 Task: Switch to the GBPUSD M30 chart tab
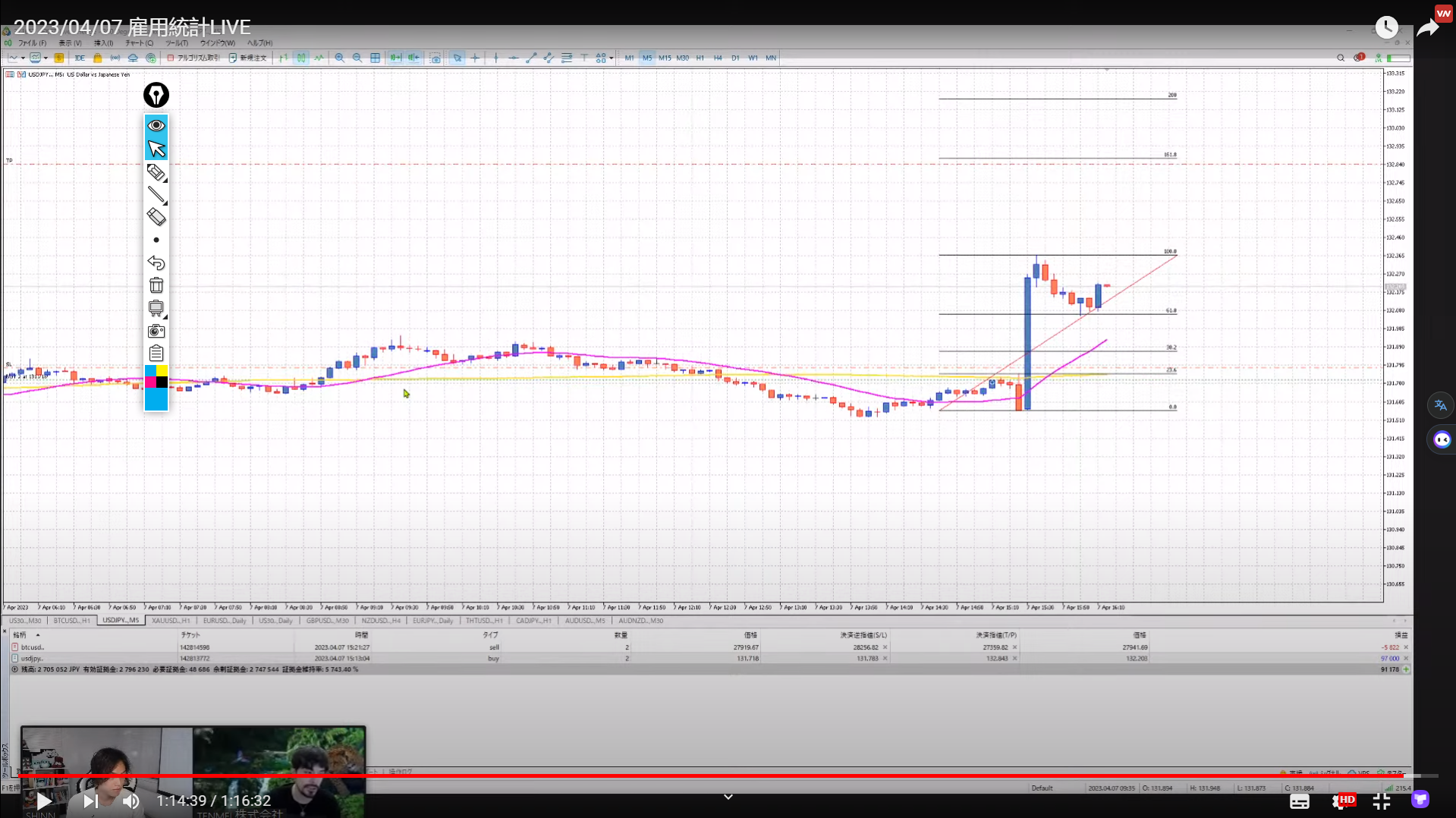pos(328,621)
